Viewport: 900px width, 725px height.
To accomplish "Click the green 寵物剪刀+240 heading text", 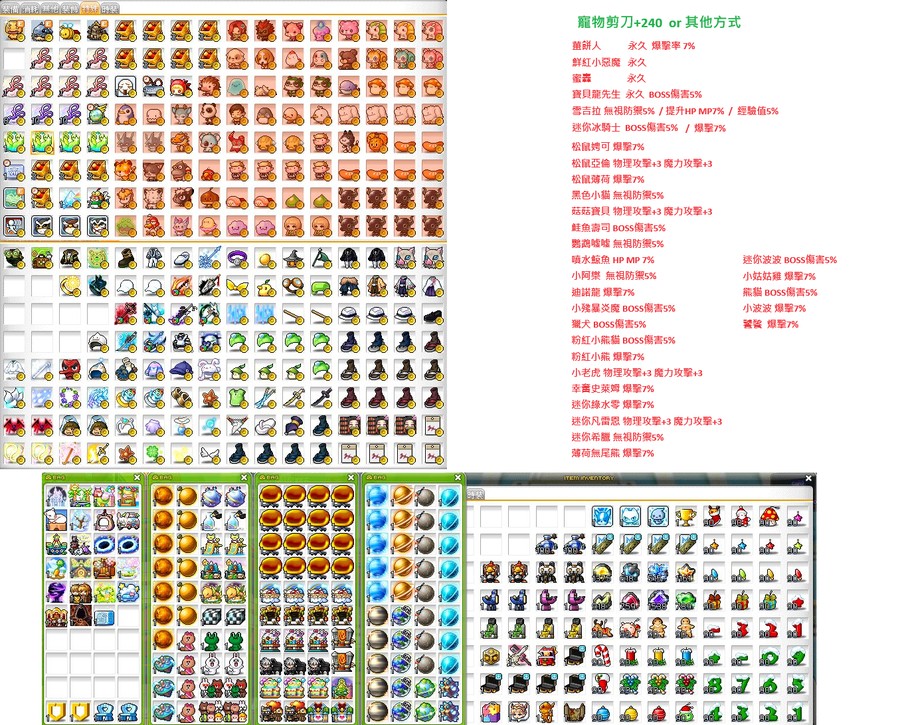I will pyautogui.click(x=620, y=22).
